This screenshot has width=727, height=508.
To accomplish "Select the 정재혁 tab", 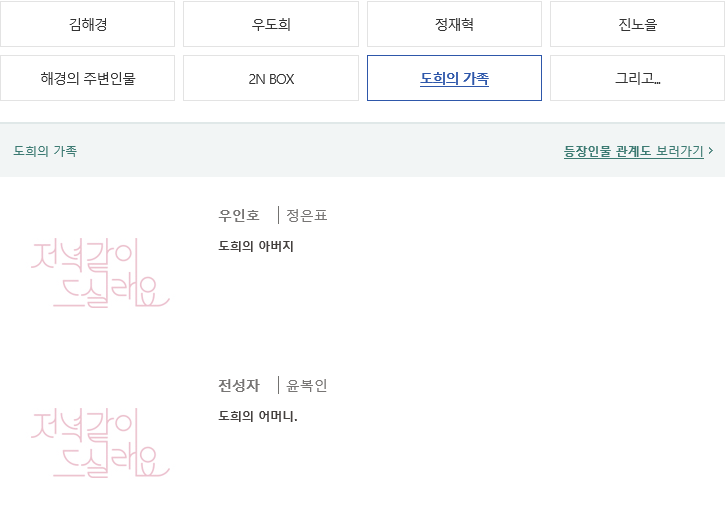I will pyautogui.click(x=454, y=24).
